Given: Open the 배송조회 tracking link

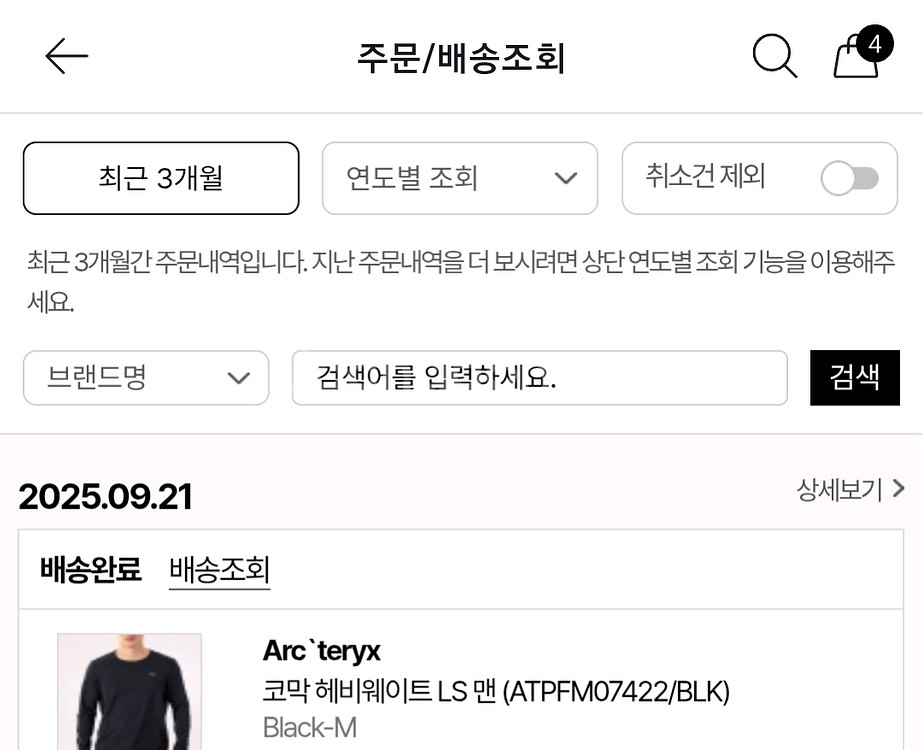Looking at the screenshot, I should [x=220, y=570].
